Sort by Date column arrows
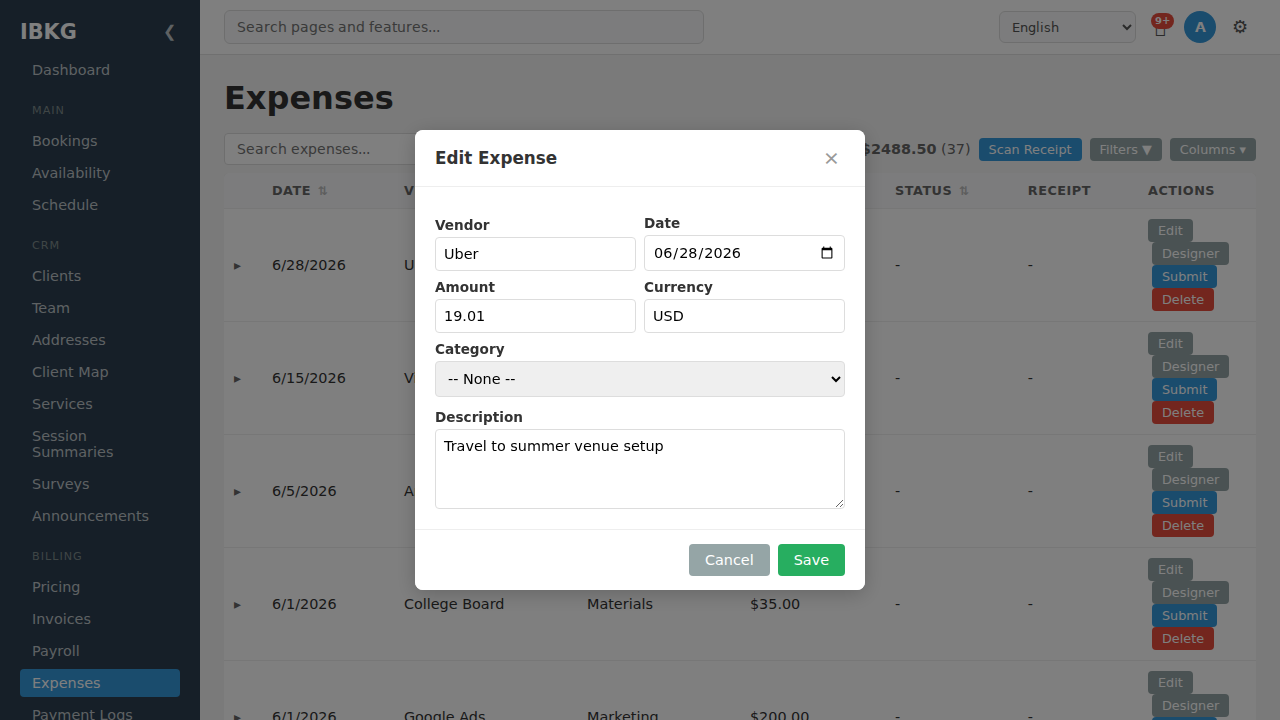The image size is (1280, 720). (x=323, y=191)
